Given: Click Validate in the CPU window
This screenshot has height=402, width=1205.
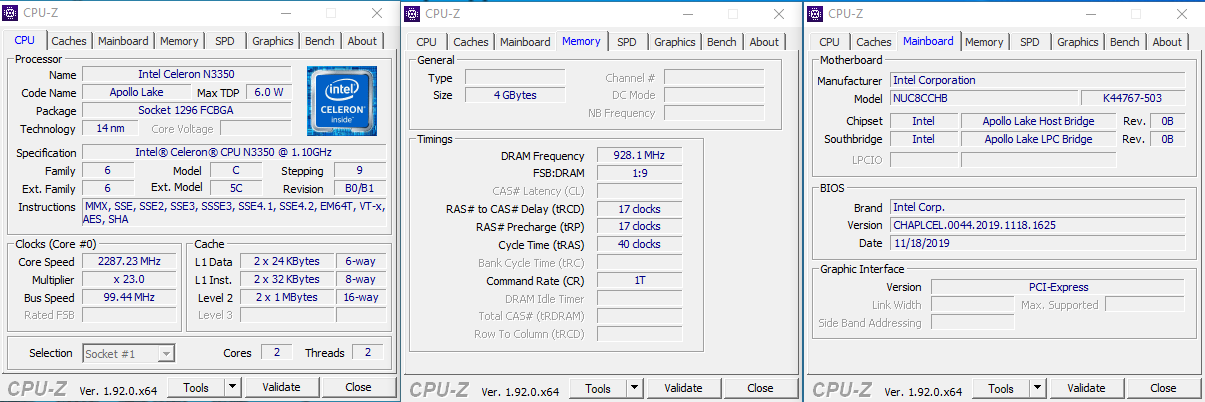Looking at the screenshot, I should (281, 387).
